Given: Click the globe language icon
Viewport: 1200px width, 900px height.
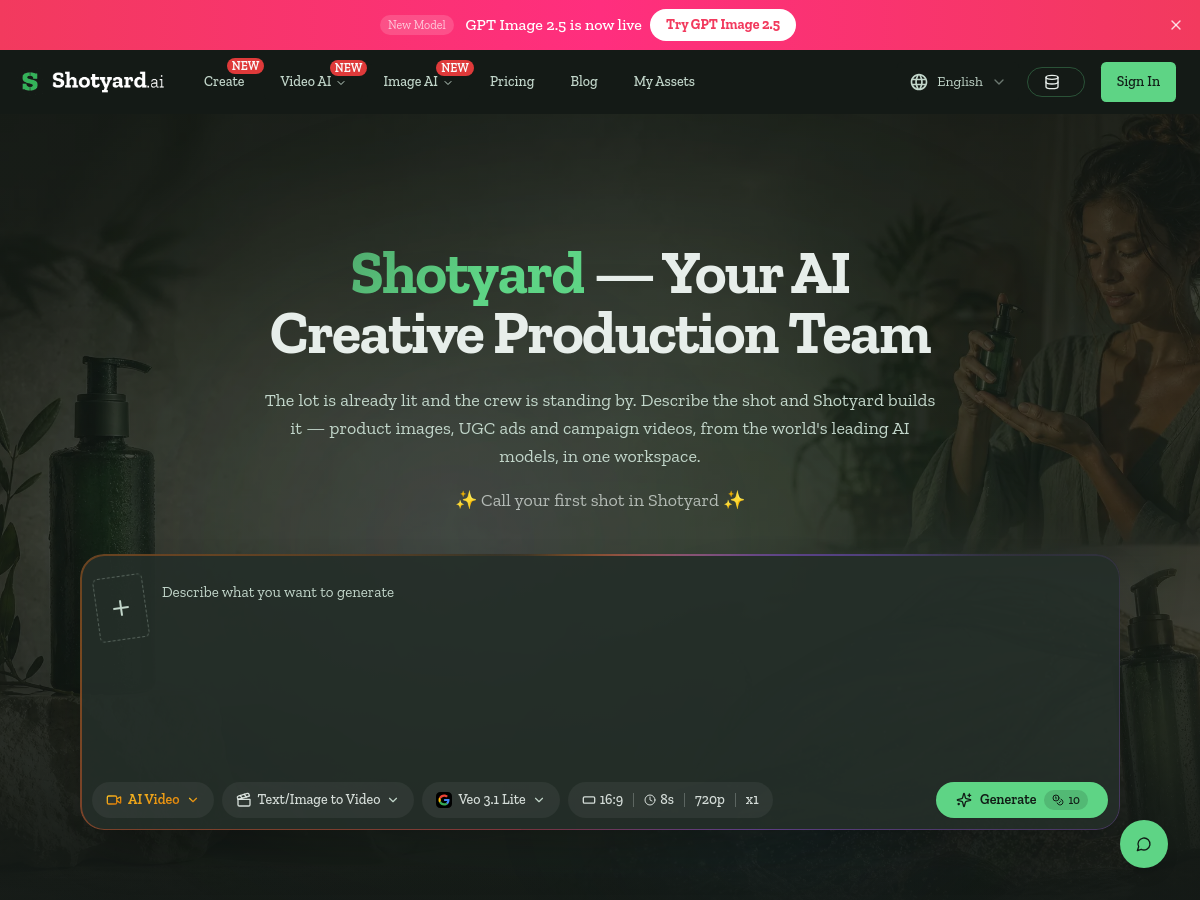Looking at the screenshot, I should coord(919,82).
